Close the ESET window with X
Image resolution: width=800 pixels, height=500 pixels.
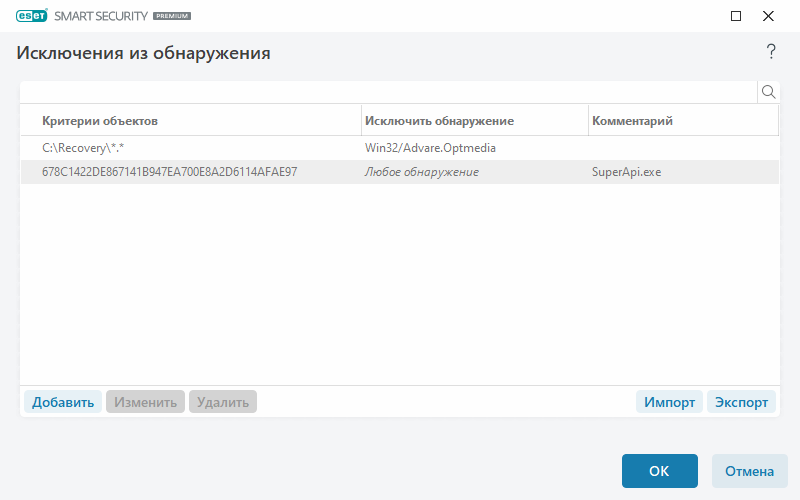768,16
